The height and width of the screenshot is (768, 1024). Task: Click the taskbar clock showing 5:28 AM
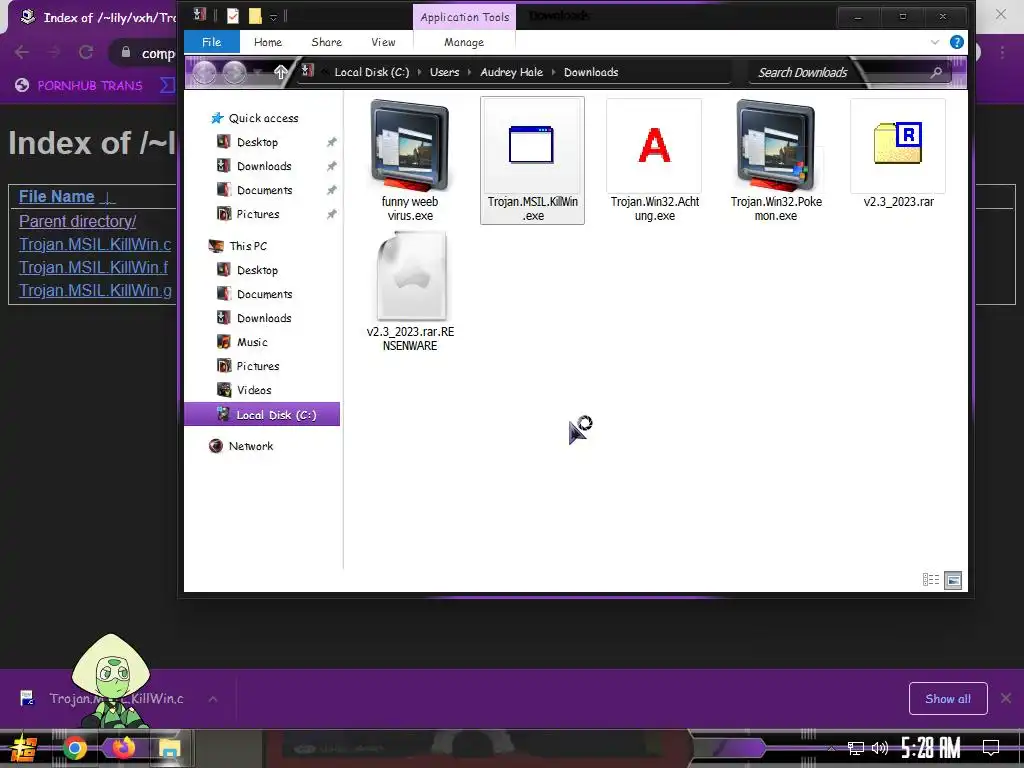click(x=931, y=748)
